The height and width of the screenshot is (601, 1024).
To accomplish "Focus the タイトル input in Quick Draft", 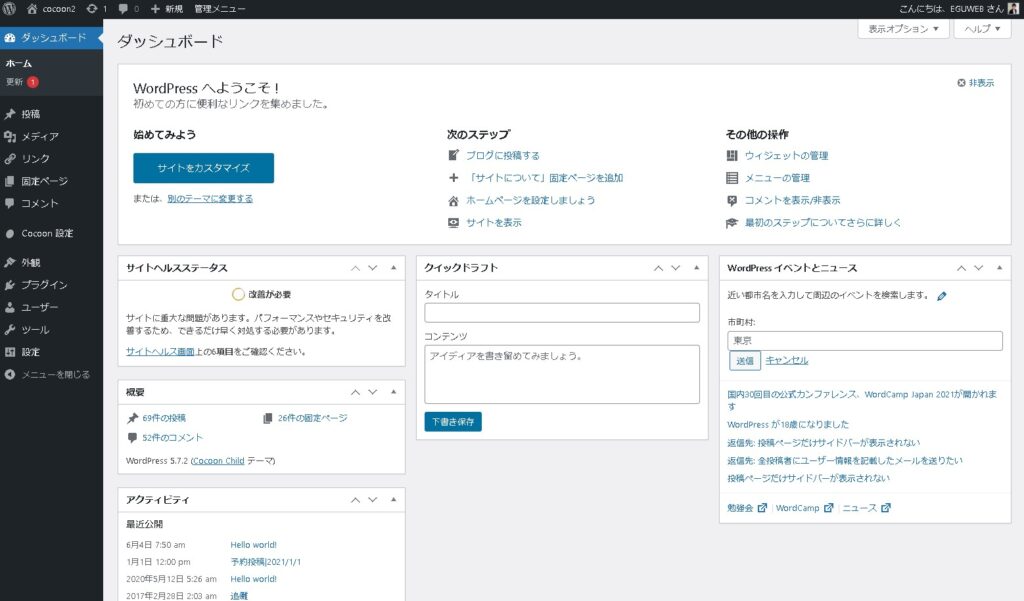I will click(561, 313).
